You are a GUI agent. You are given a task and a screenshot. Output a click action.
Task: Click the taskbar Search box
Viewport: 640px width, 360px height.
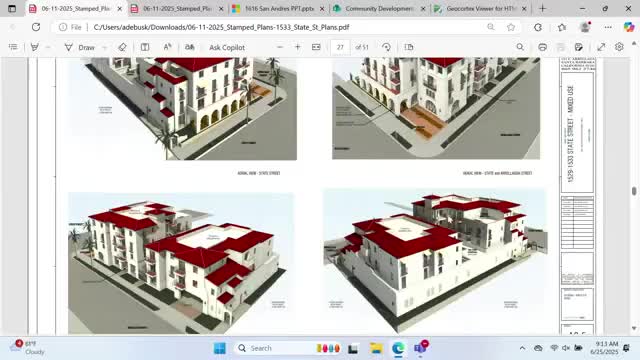[x=288, y=348]
